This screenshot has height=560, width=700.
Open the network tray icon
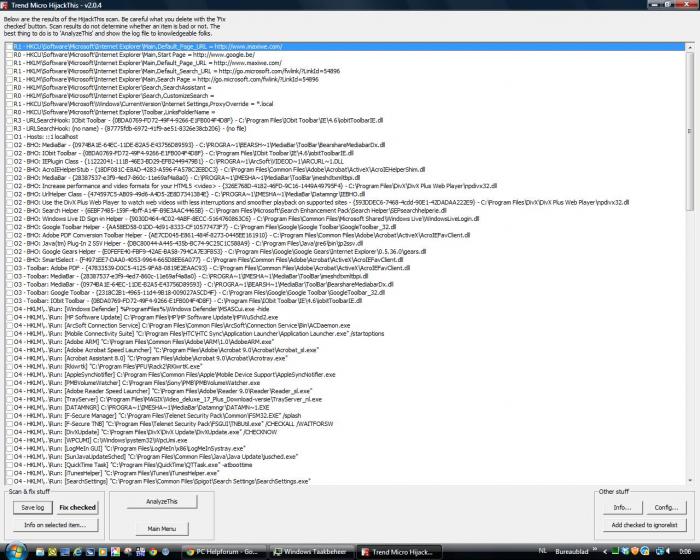[660, 551]
